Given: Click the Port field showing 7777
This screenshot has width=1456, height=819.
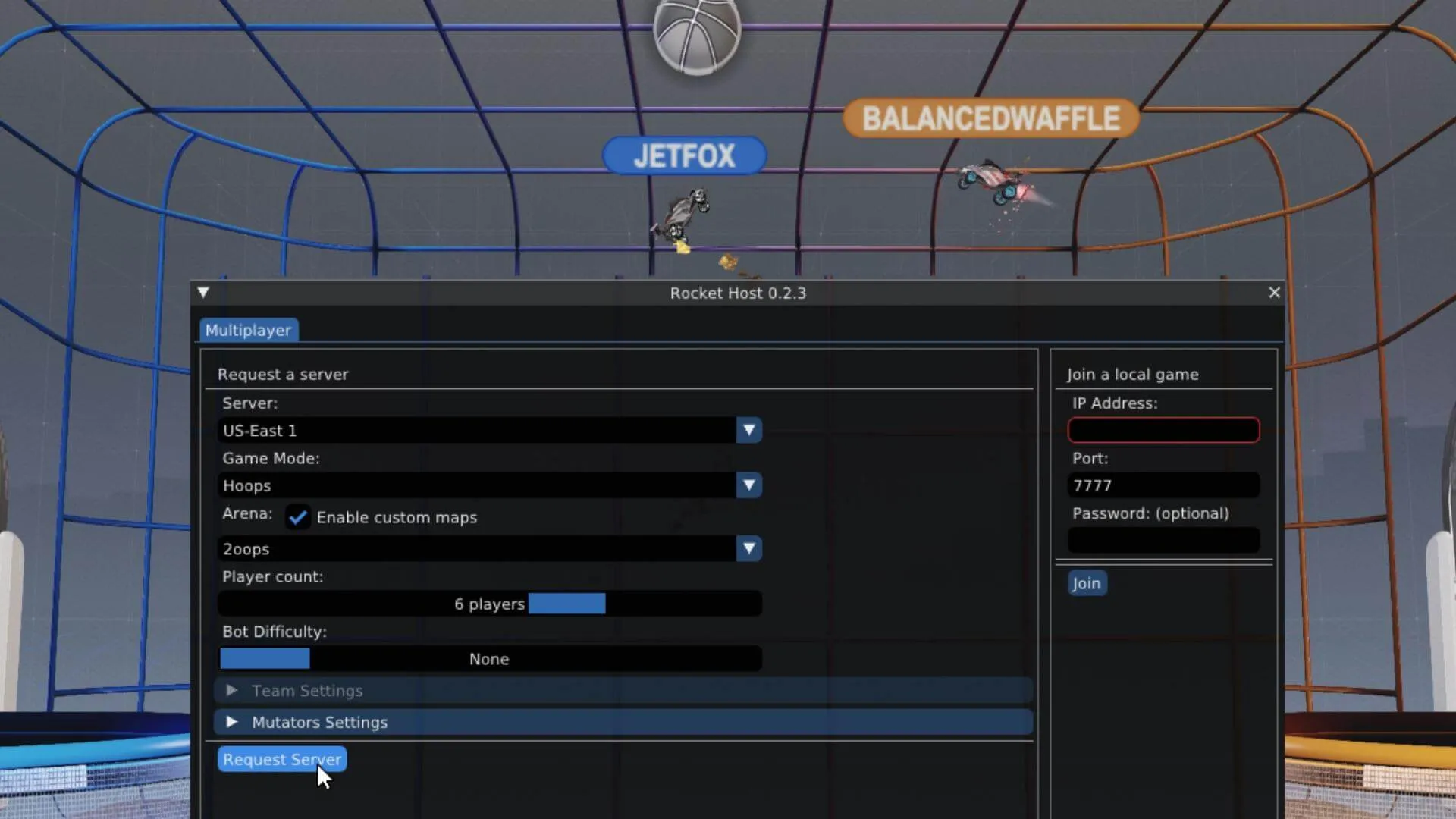Looking at the screenshot, I should (x=1163, y=486).
